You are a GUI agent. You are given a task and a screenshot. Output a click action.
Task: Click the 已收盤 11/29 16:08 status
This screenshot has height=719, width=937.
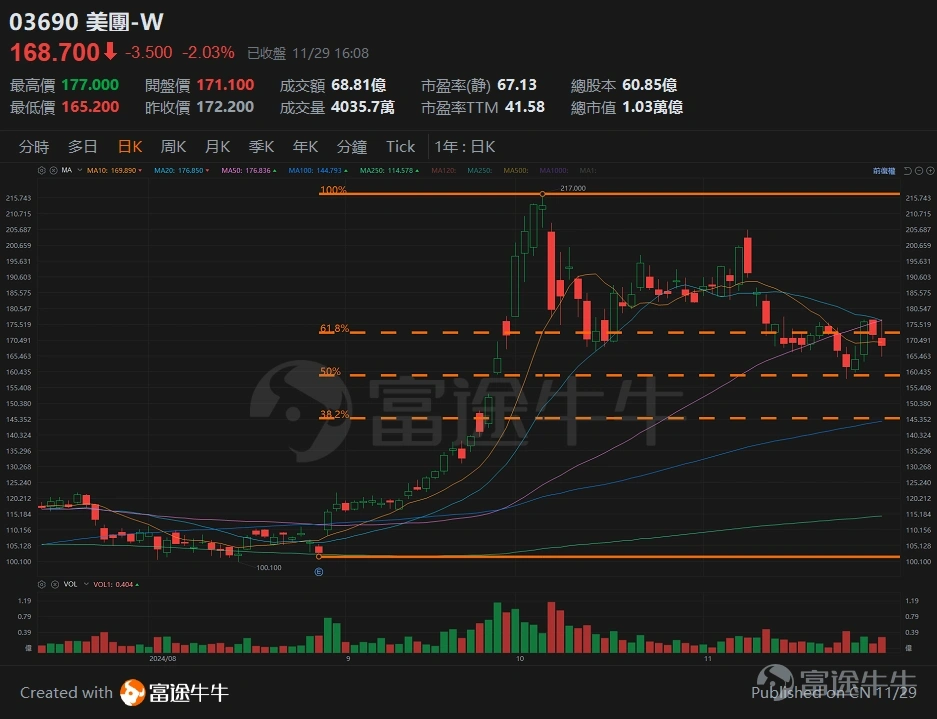coord(308,53)
